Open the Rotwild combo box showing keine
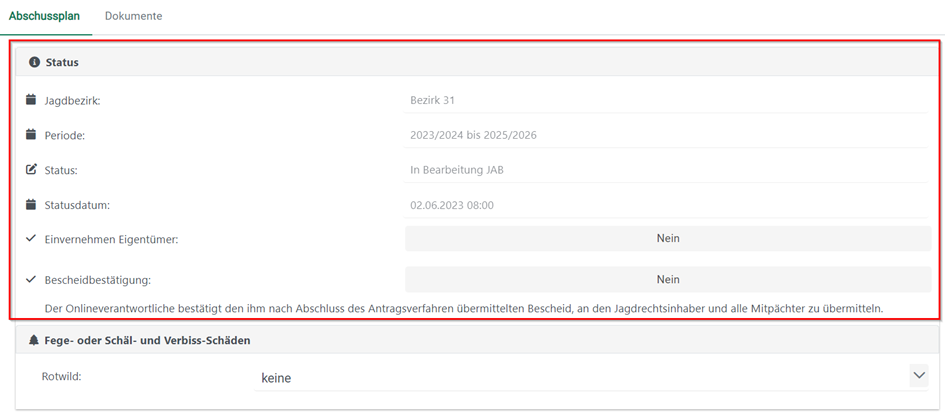This screenshot has width=945, height=415. click(x=580, y=378)
